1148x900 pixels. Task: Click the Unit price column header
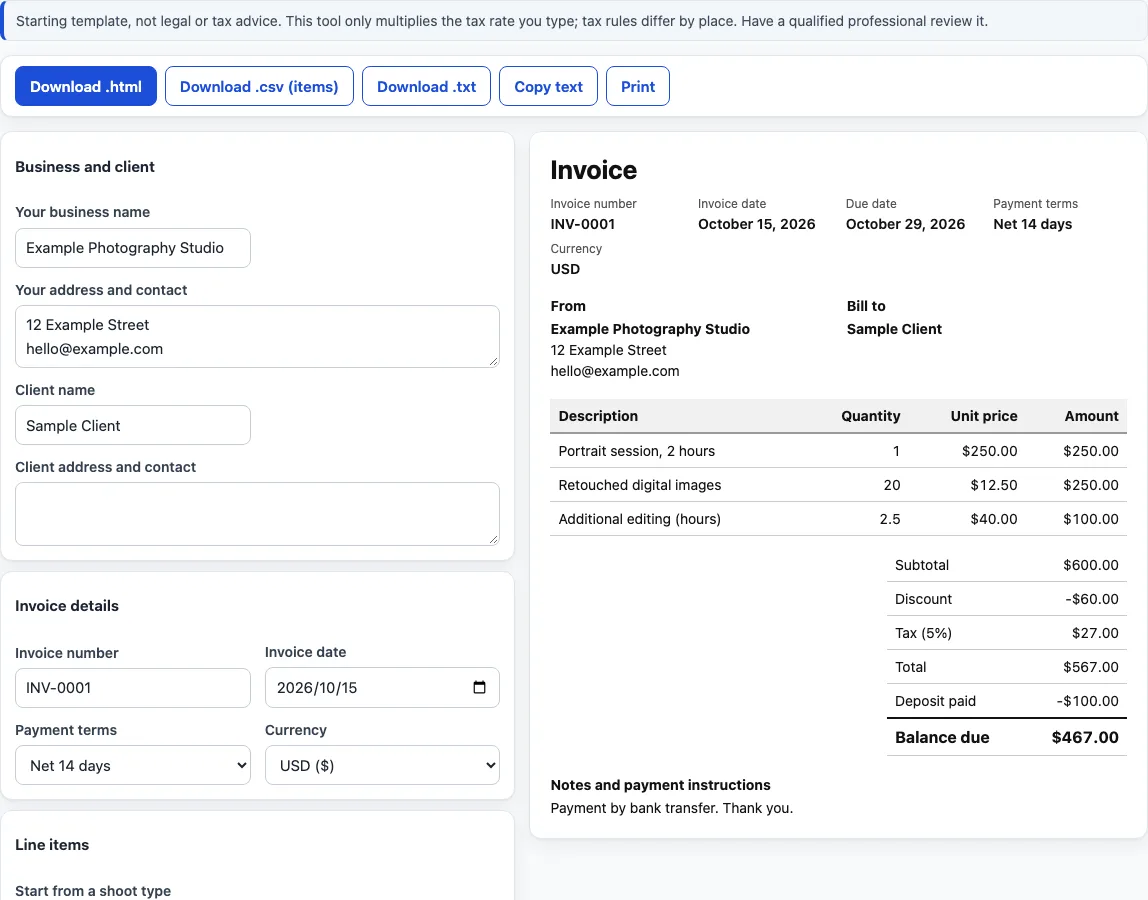click(x=984, y=416)
